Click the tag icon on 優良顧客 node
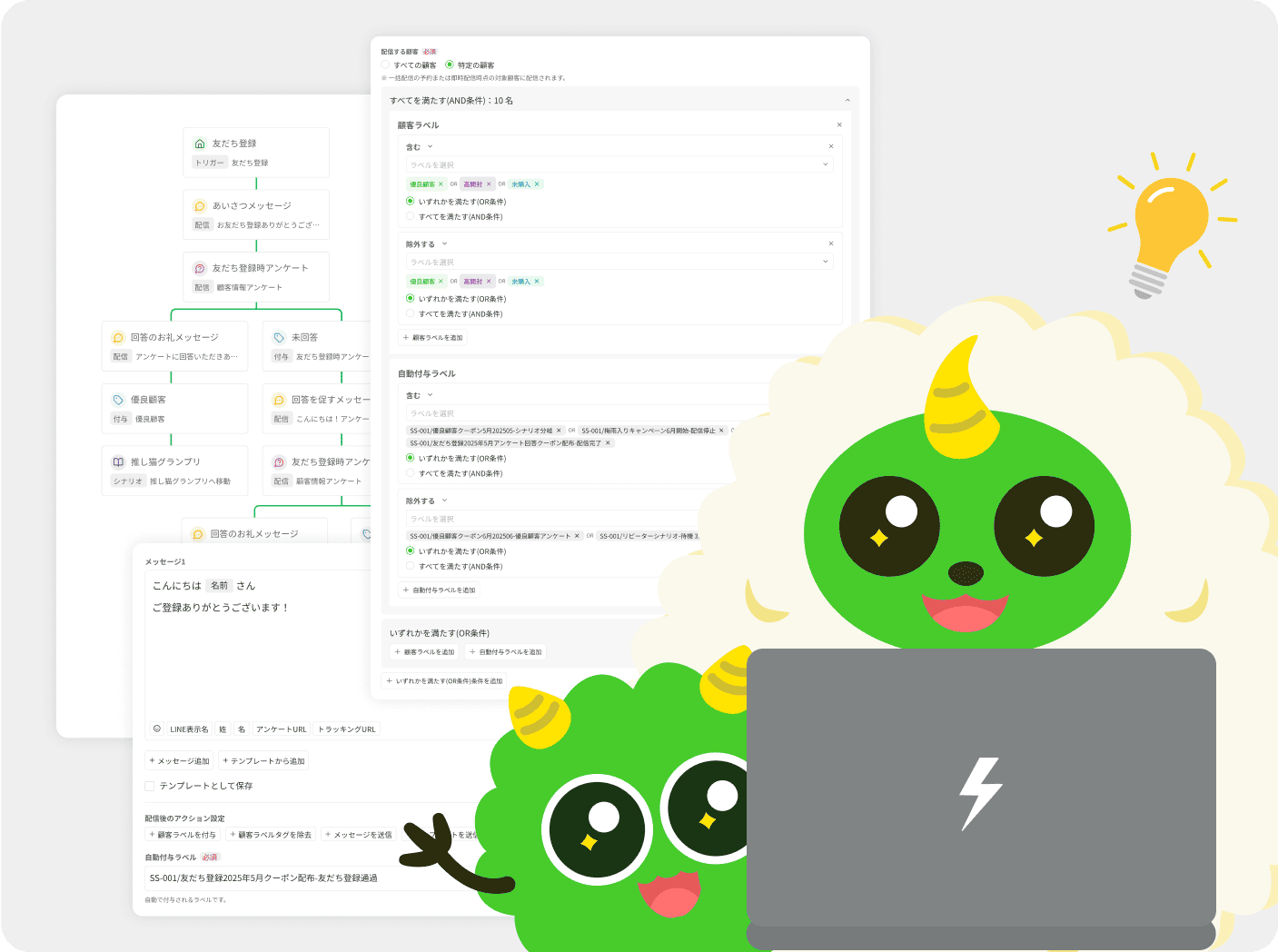Viewport: 1278px width, 952px height. point(118,400)
